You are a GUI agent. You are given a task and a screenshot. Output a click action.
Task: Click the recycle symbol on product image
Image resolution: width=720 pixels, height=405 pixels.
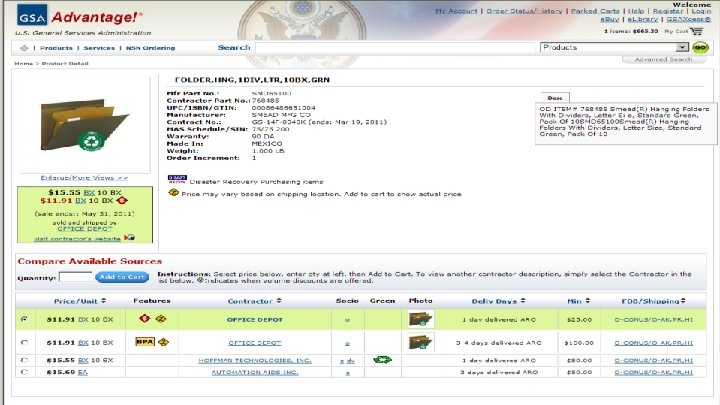point(91,141)
